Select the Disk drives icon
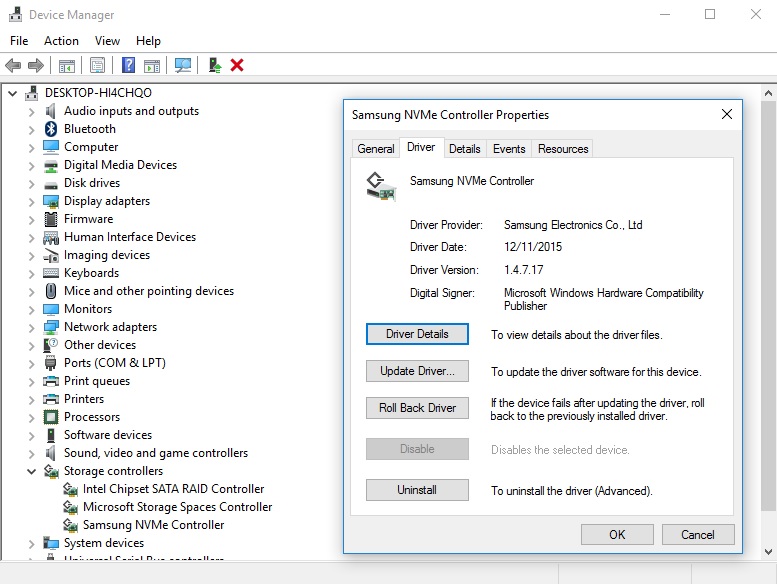Viewport: 777px width, 584px height. 51,185
